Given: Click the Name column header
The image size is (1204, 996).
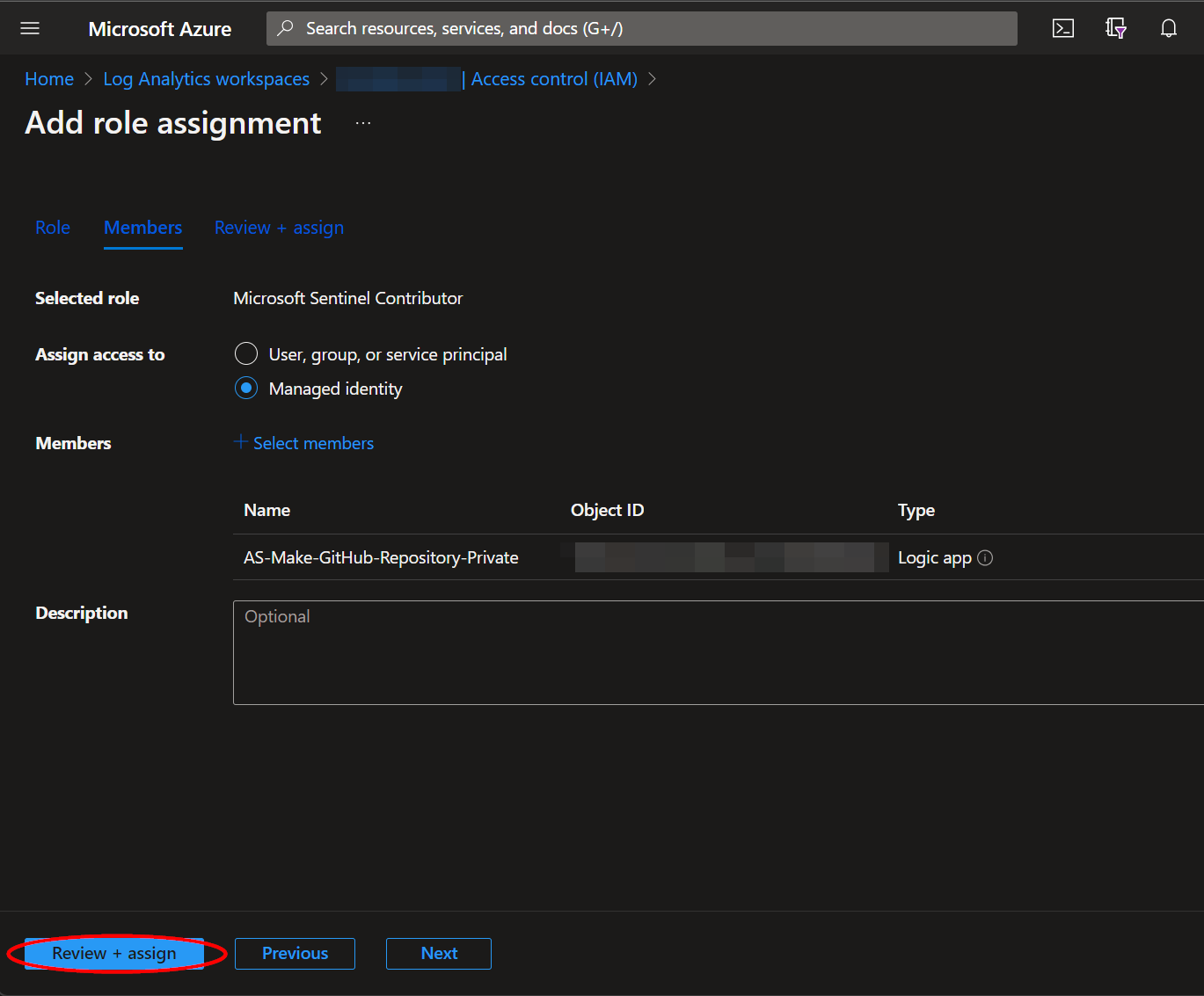Looking at the screenshot, I should click(x=267, y=510).
